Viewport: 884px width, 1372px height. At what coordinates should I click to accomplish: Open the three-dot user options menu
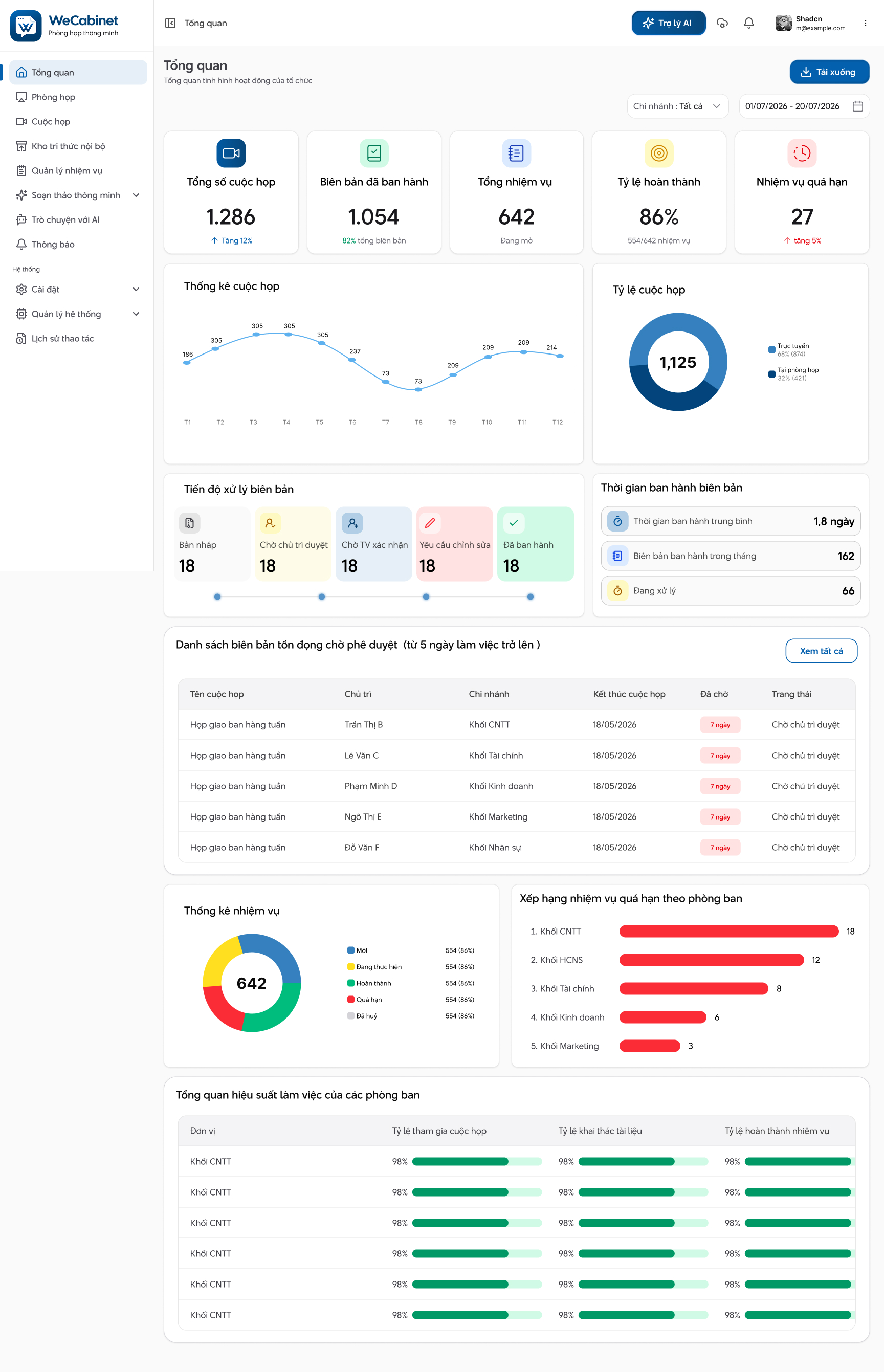pyautogui.click(x=865, y=23)
